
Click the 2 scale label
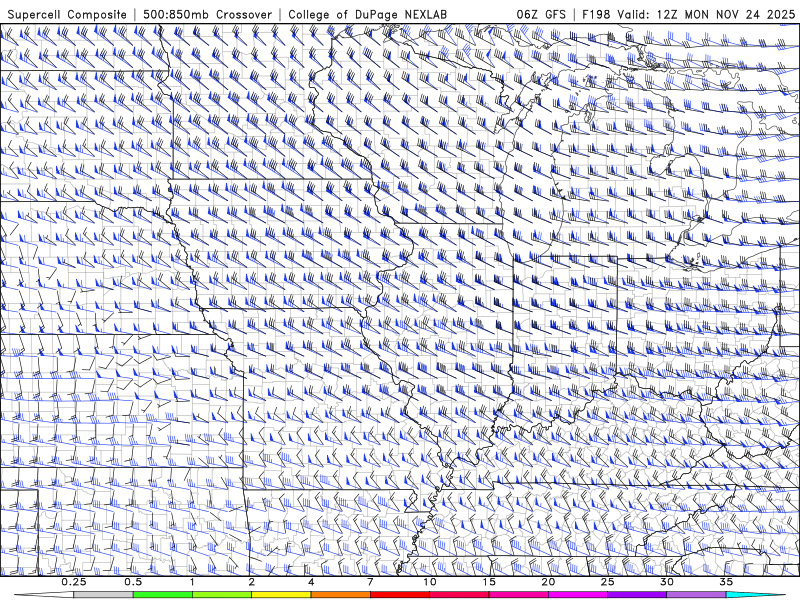pyautogui.click(x=252, y=582)
